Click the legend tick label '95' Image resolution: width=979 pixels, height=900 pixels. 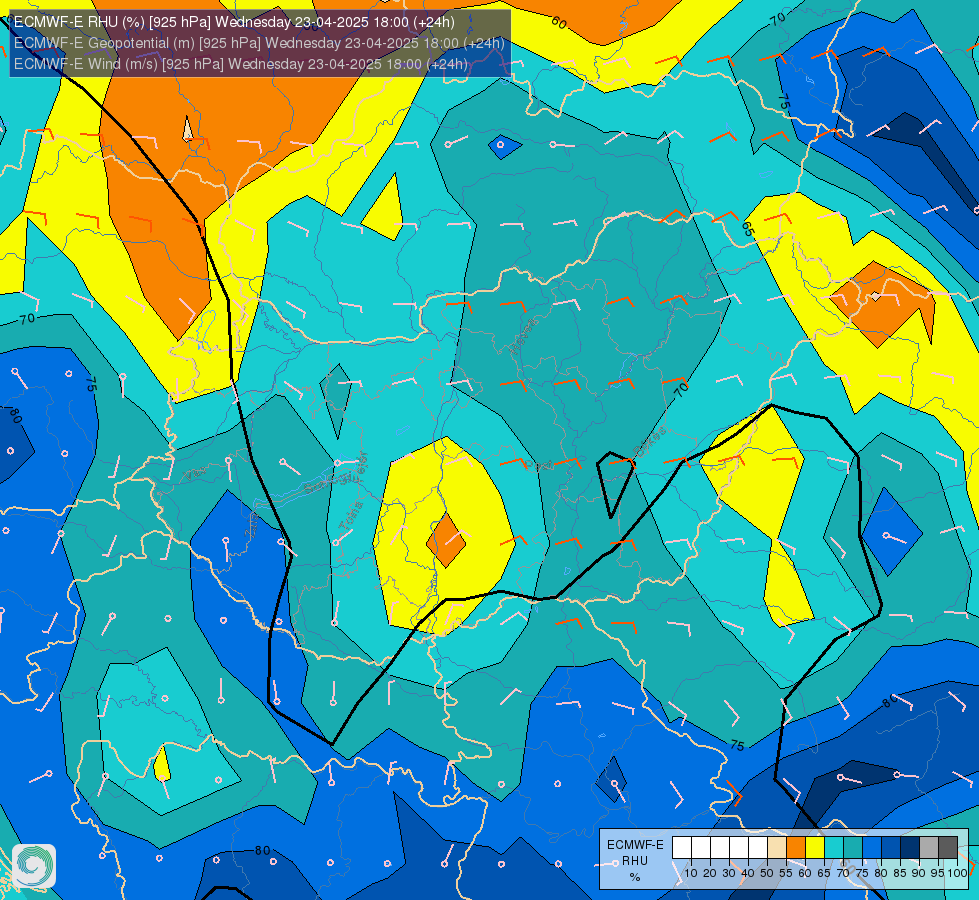[x=938, y=873]
